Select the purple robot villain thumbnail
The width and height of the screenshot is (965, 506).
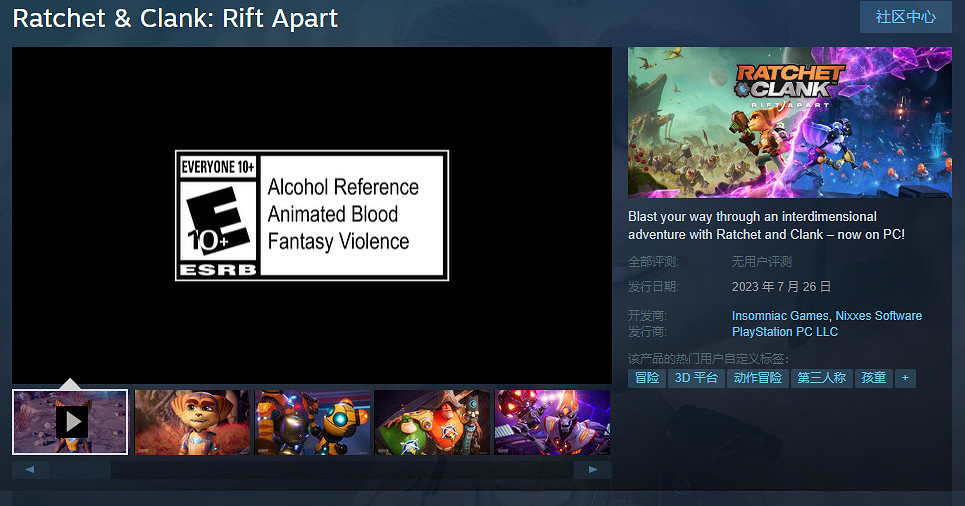[x=552, y=422]
